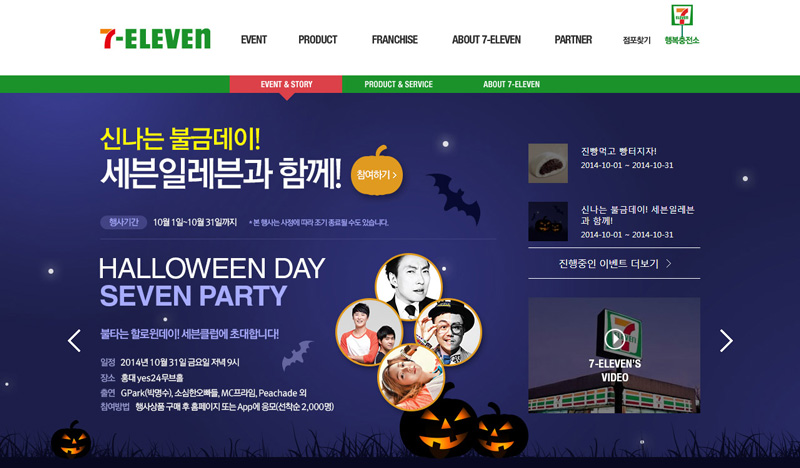Click the suited man's circular photo

click(409, 285)
